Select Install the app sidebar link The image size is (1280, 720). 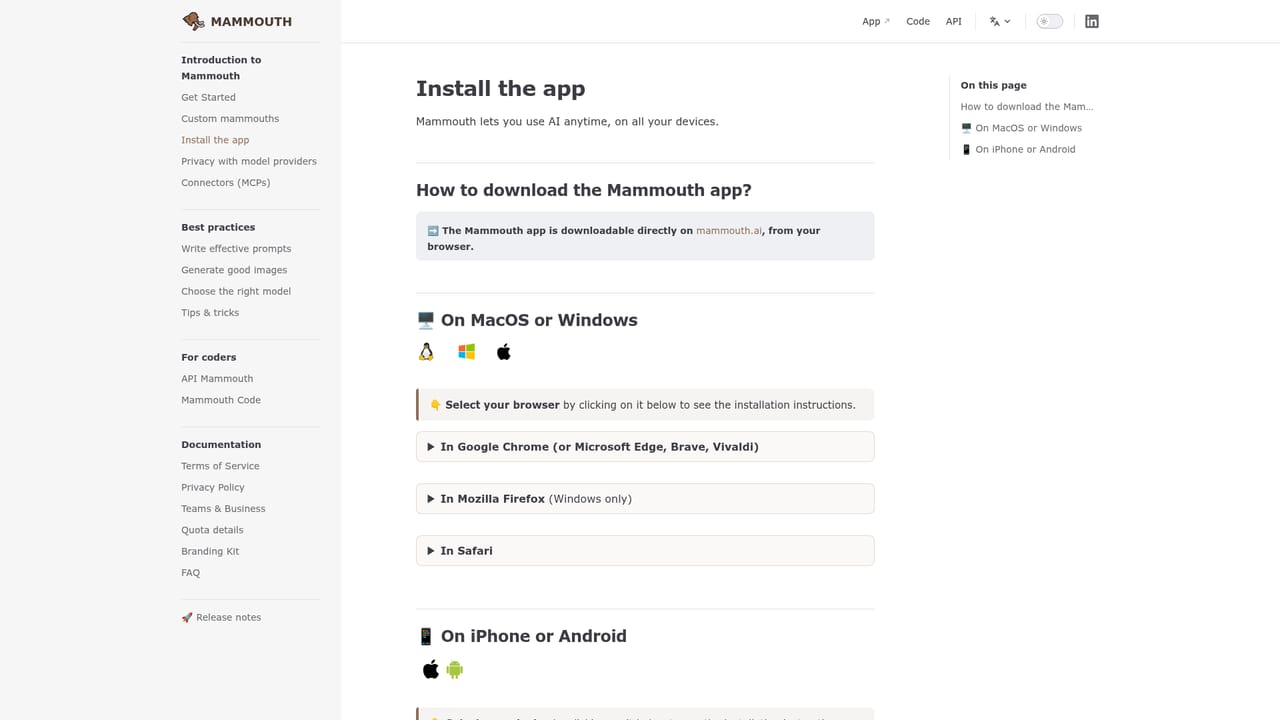(x=215, y=140)
